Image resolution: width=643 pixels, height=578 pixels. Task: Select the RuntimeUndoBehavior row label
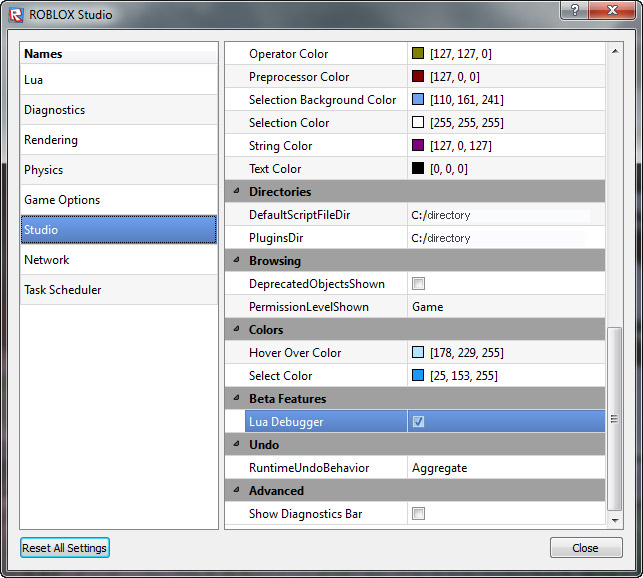309,468
